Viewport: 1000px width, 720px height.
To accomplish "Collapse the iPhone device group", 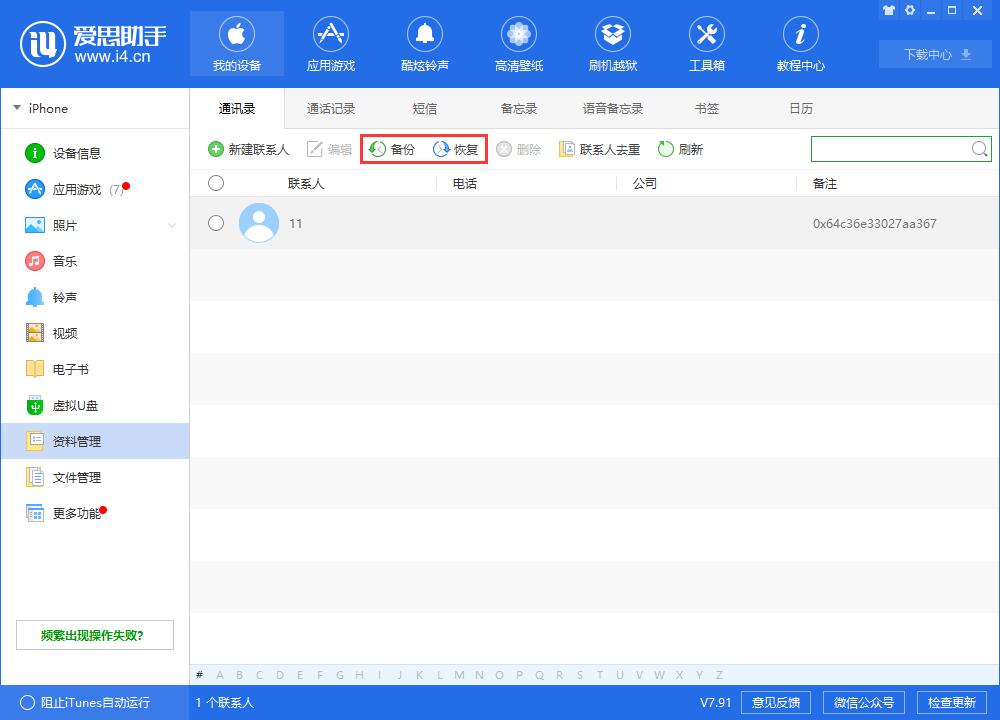I will coord(16,107).
